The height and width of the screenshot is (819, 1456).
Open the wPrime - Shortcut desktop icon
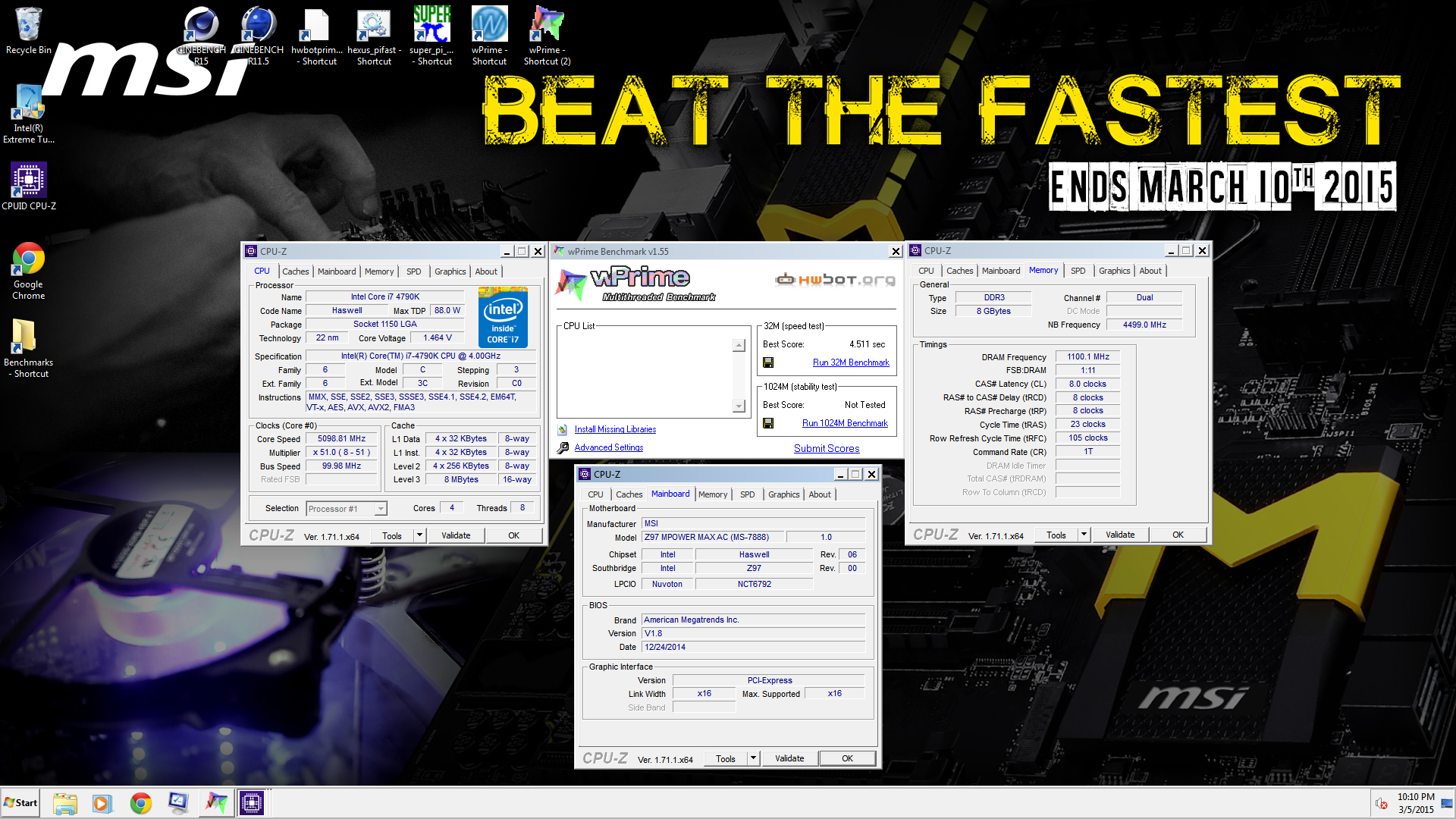pos(489,35)
